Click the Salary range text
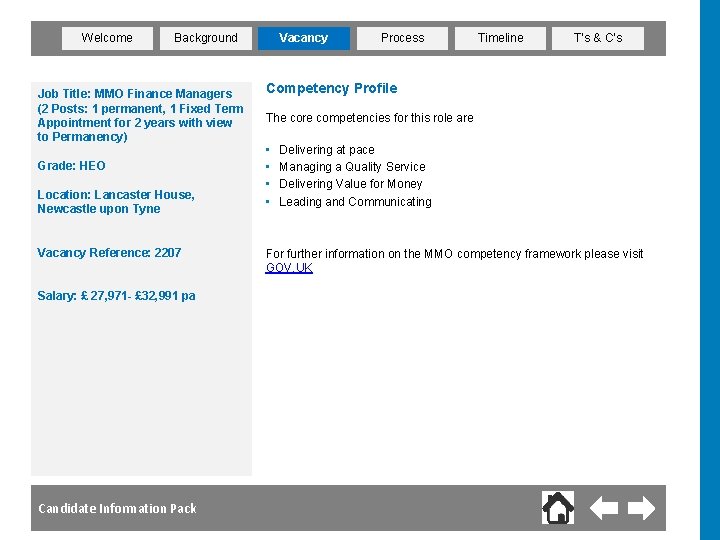 116,296
